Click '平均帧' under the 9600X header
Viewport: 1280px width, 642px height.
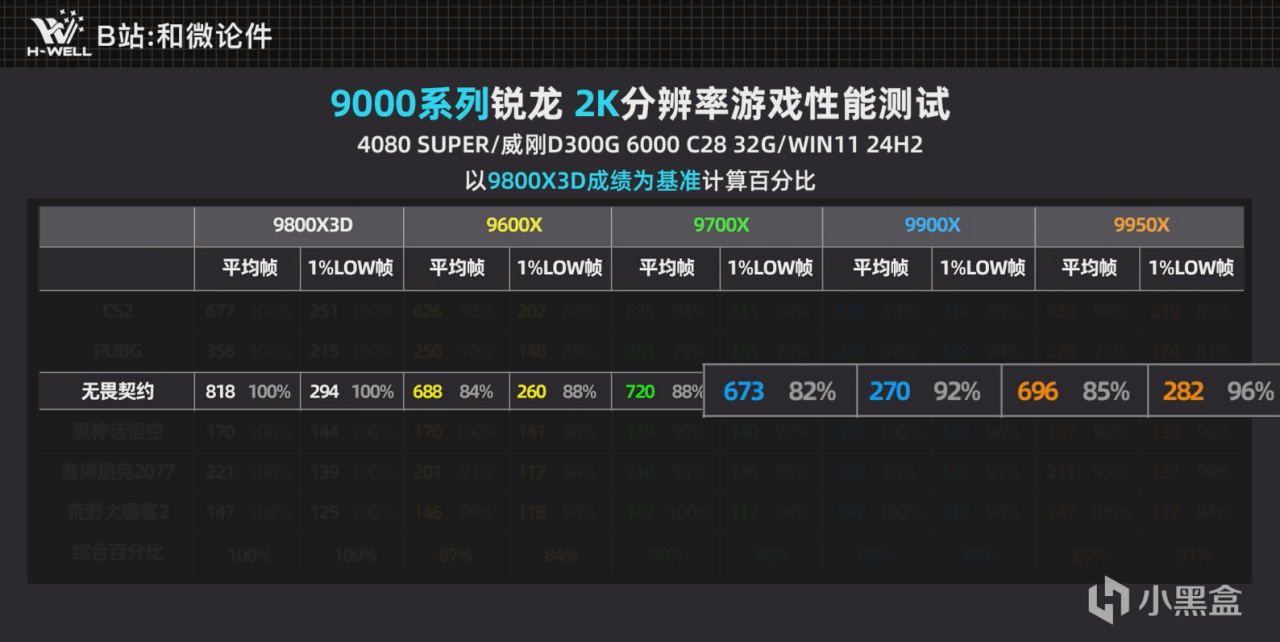click(456, 268)
